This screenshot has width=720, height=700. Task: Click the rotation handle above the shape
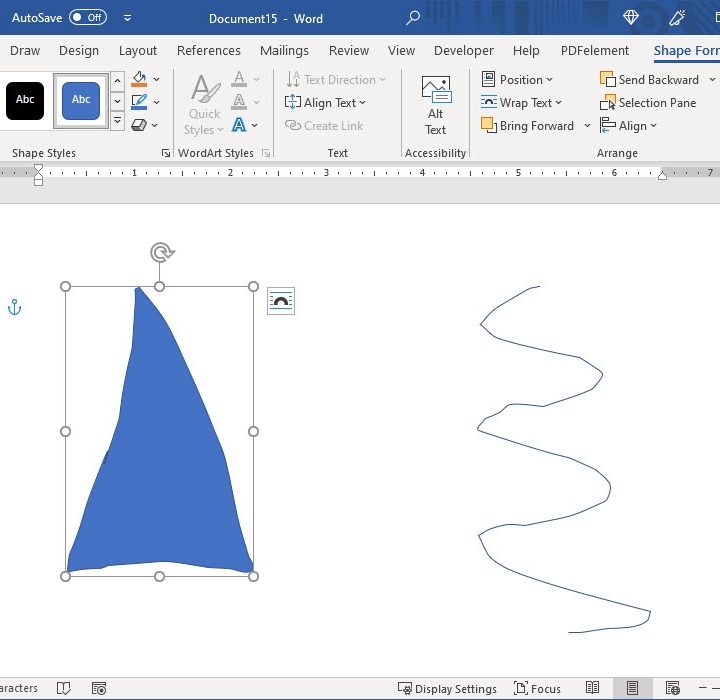tap(162, 252)
